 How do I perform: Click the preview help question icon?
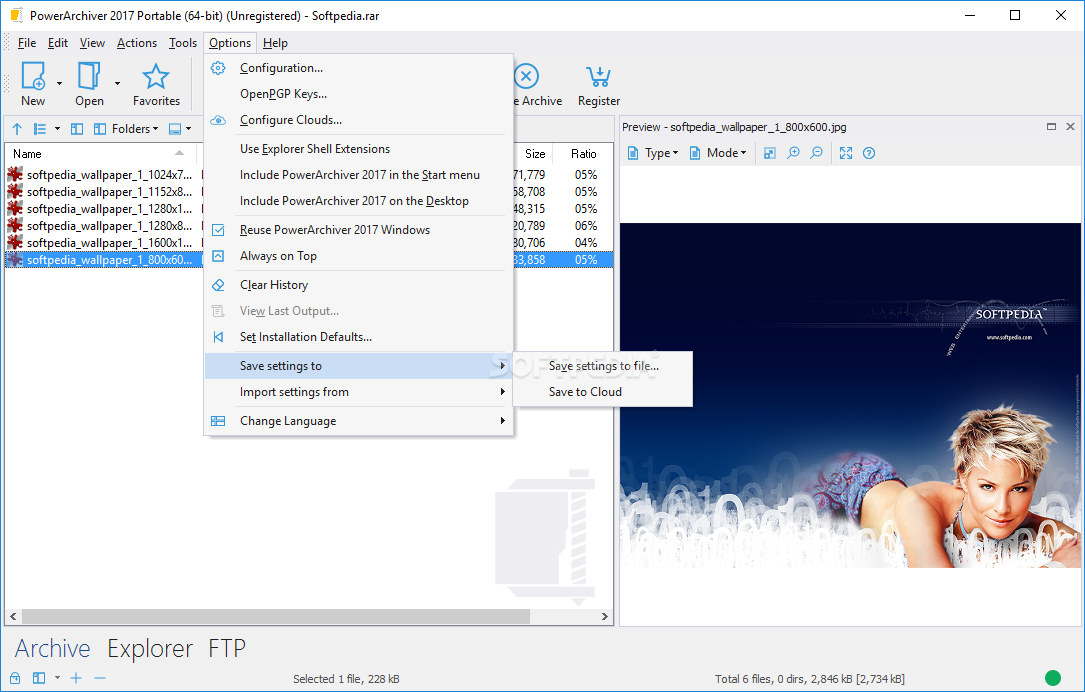(x=869, y=153)
